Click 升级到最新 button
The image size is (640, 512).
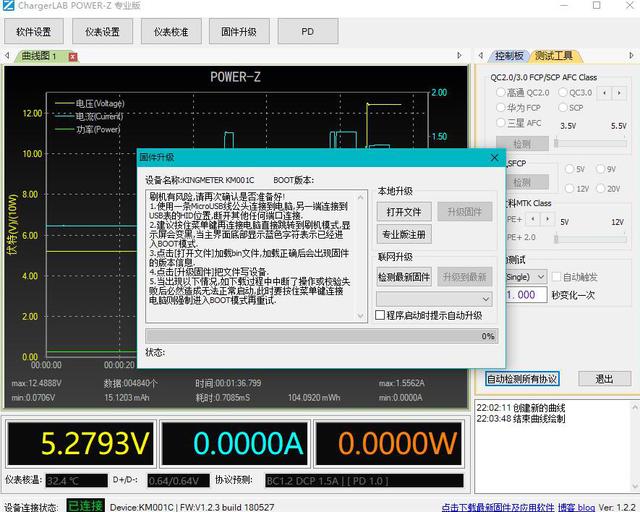click(464, 277)
